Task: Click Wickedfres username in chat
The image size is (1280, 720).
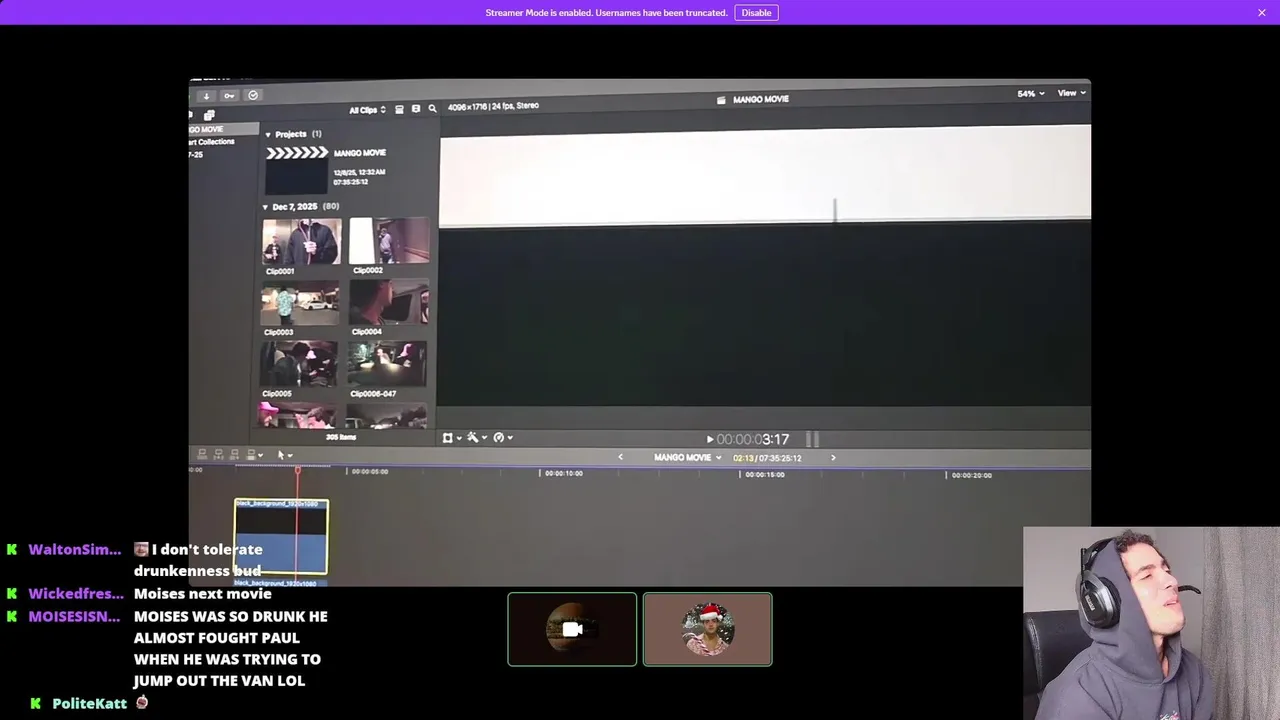Action: 76,594
